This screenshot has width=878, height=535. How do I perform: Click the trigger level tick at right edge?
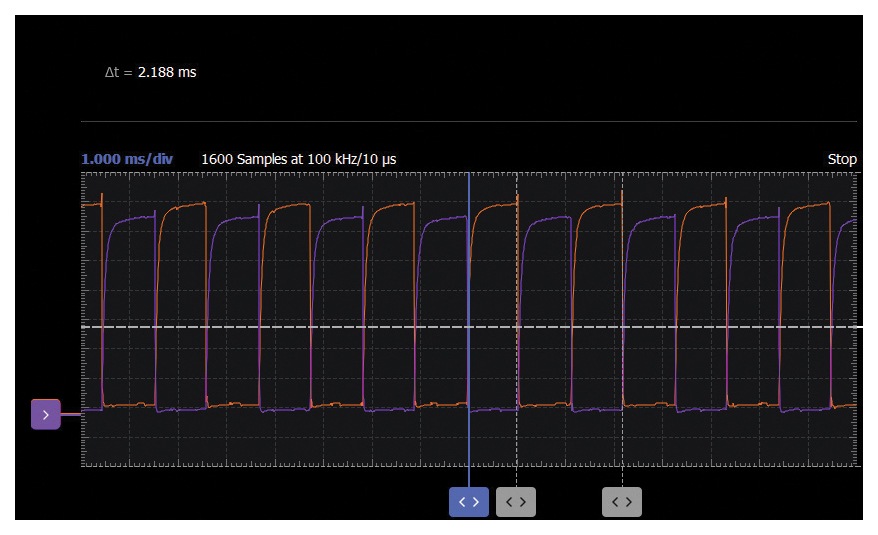click(858, 327)
